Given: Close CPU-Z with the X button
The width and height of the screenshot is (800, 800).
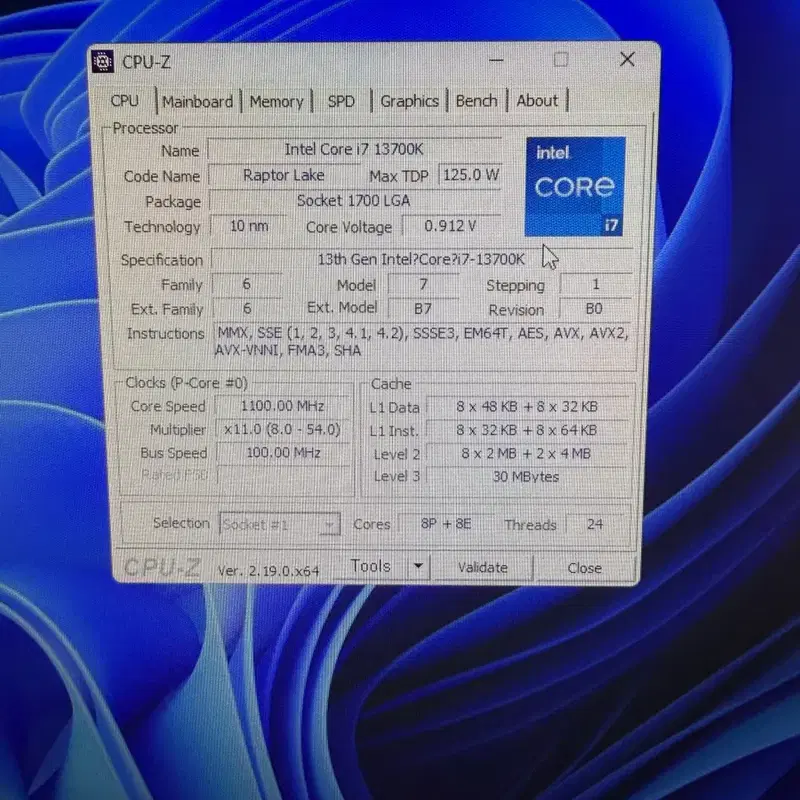Looking at the screenshot, I should [627, 60].
